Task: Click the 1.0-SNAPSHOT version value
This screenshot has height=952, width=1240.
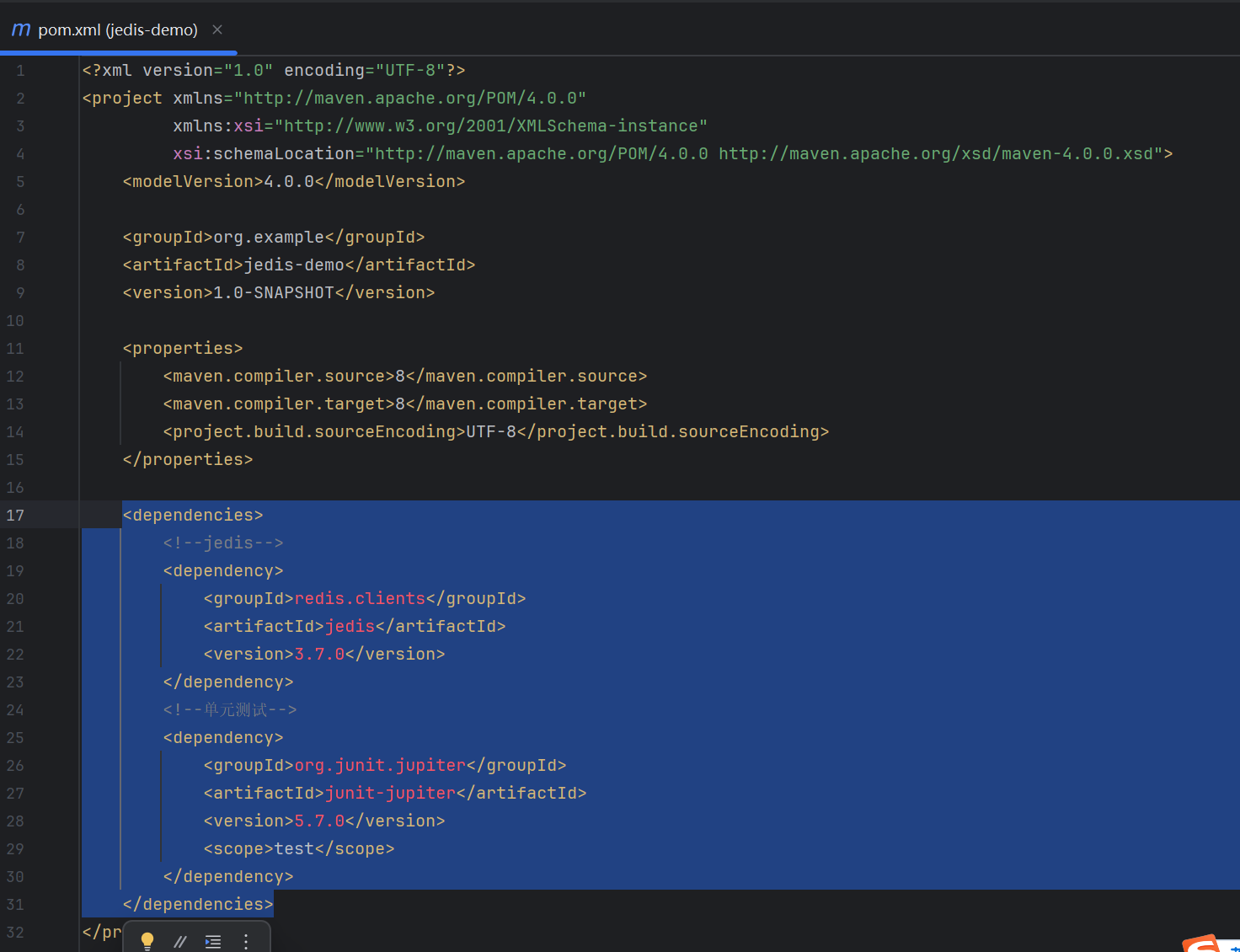Action: click(x=274, y=293)
